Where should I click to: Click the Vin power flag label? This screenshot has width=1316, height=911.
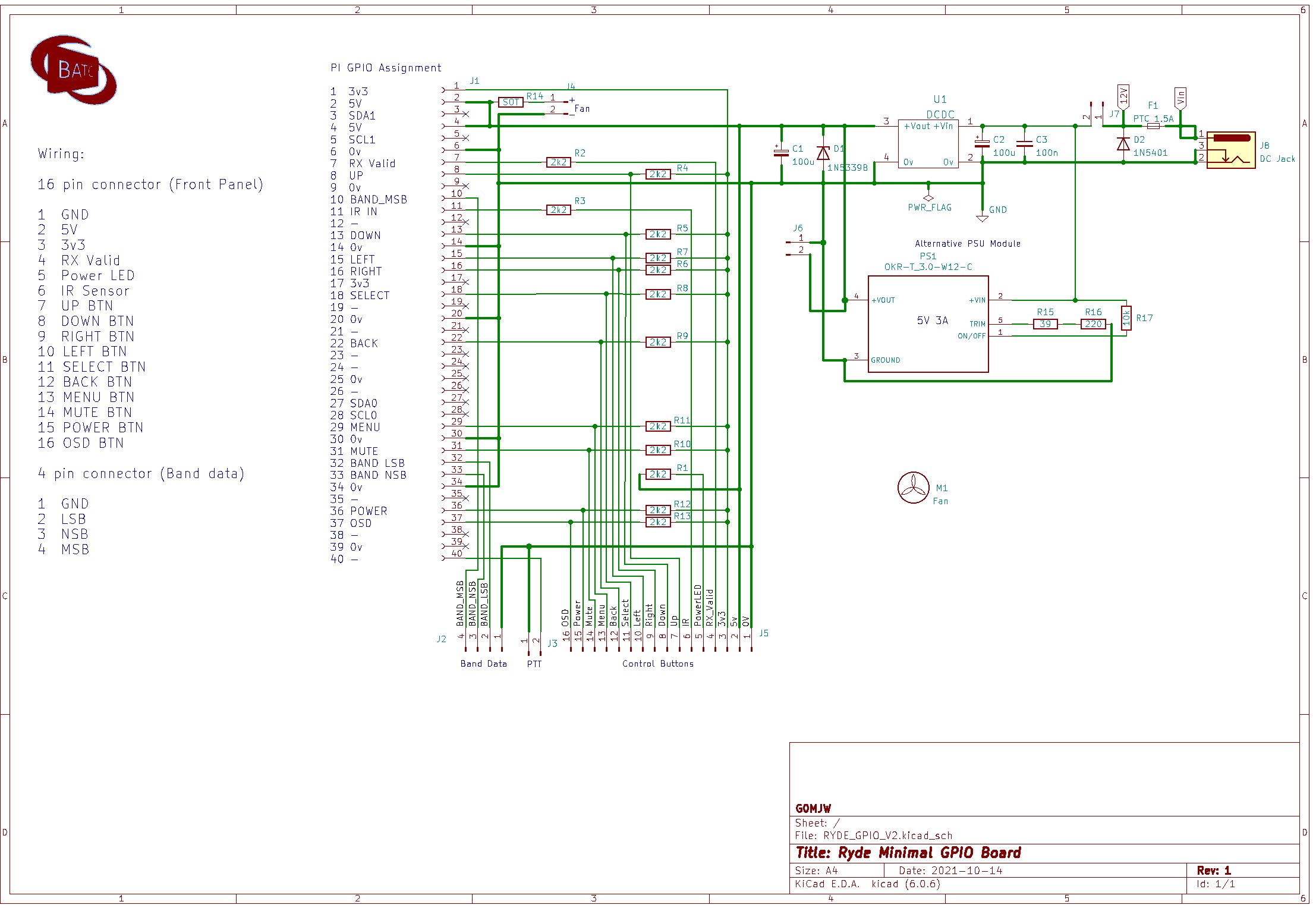[x=1180, y=98]
